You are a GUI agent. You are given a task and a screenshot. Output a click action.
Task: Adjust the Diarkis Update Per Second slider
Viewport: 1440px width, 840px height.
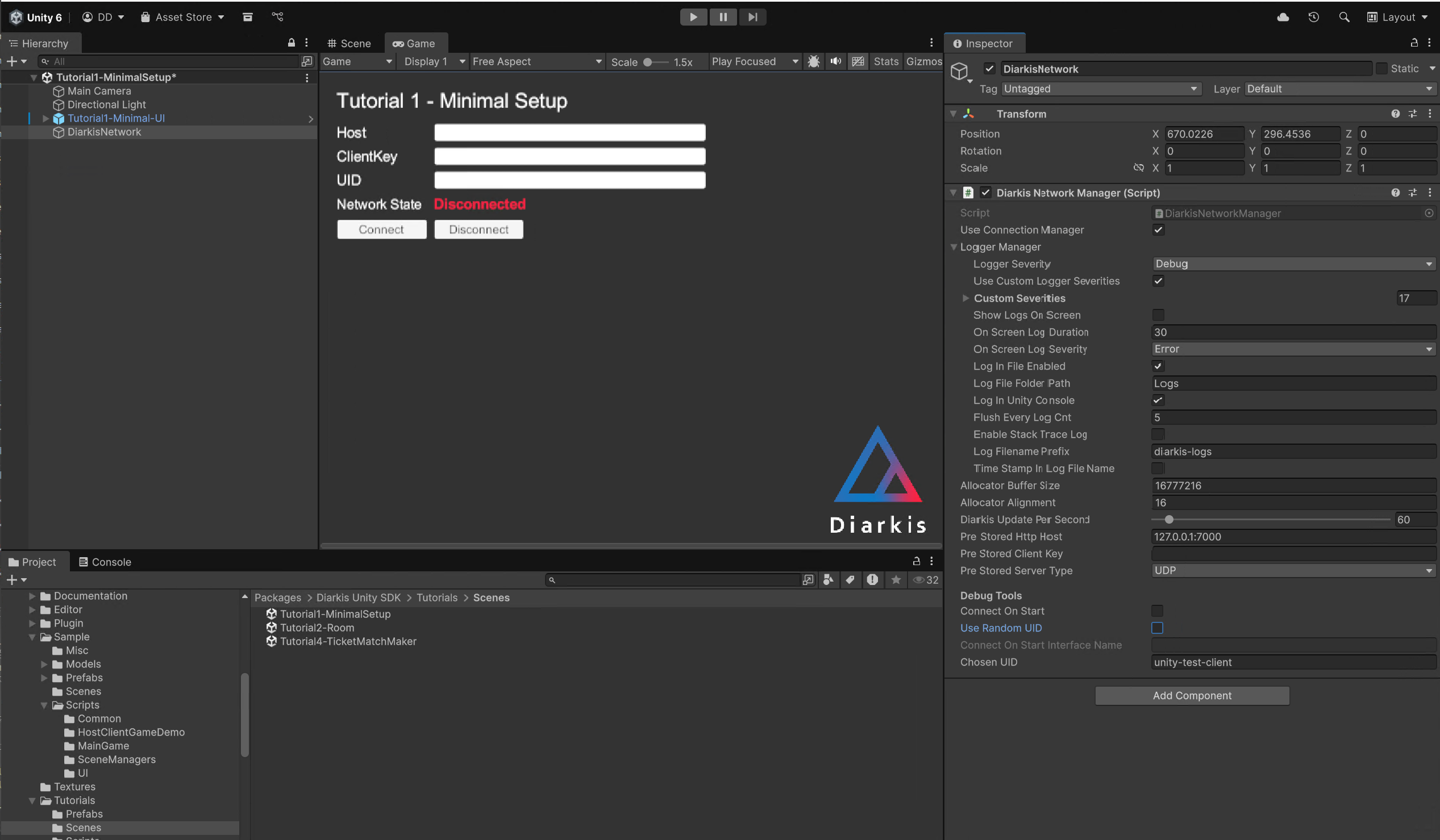pyautogui.click(x=1169, y=520)
